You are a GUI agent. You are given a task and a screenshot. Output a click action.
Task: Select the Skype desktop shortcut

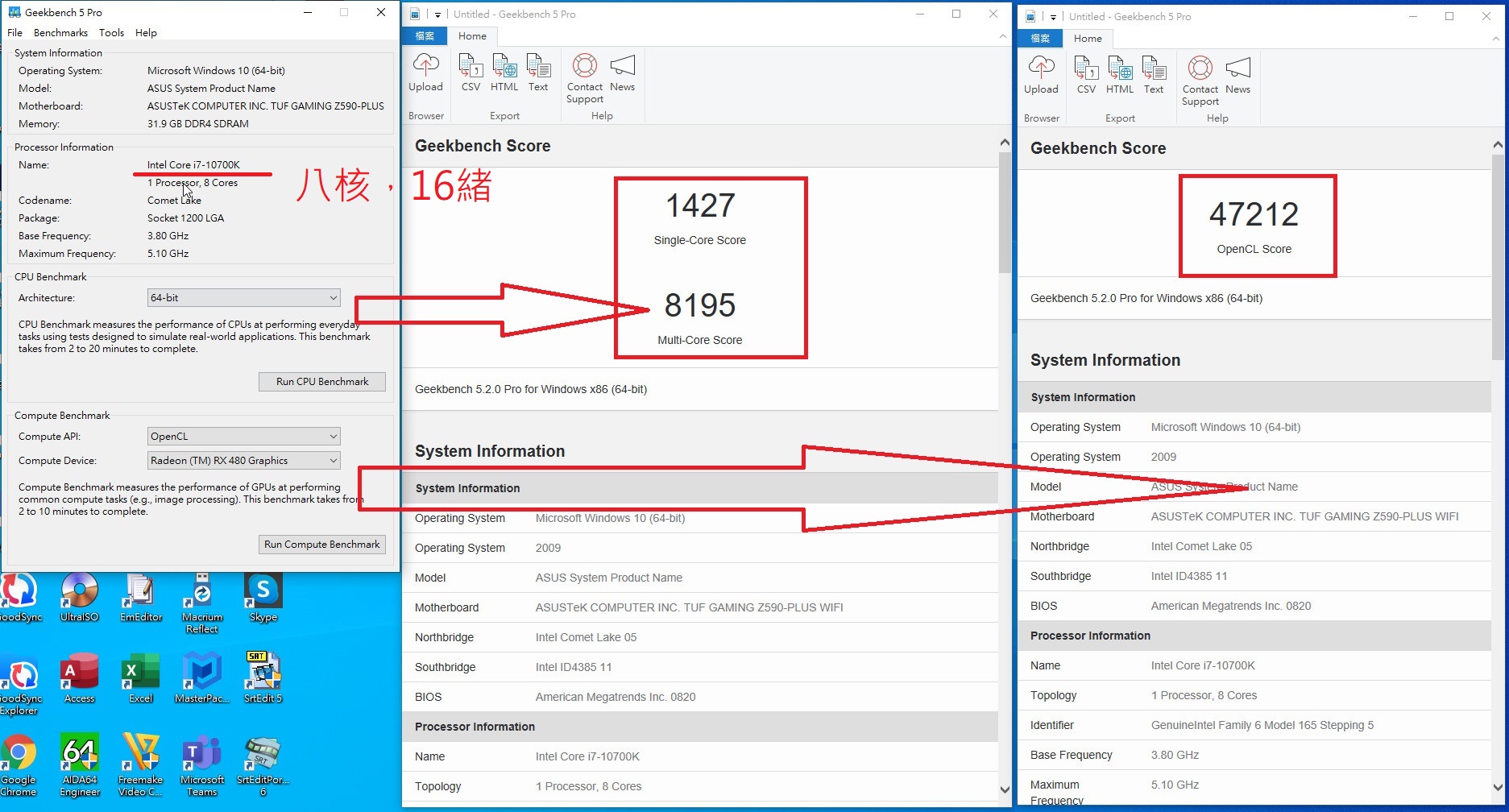tap(263, 598)
